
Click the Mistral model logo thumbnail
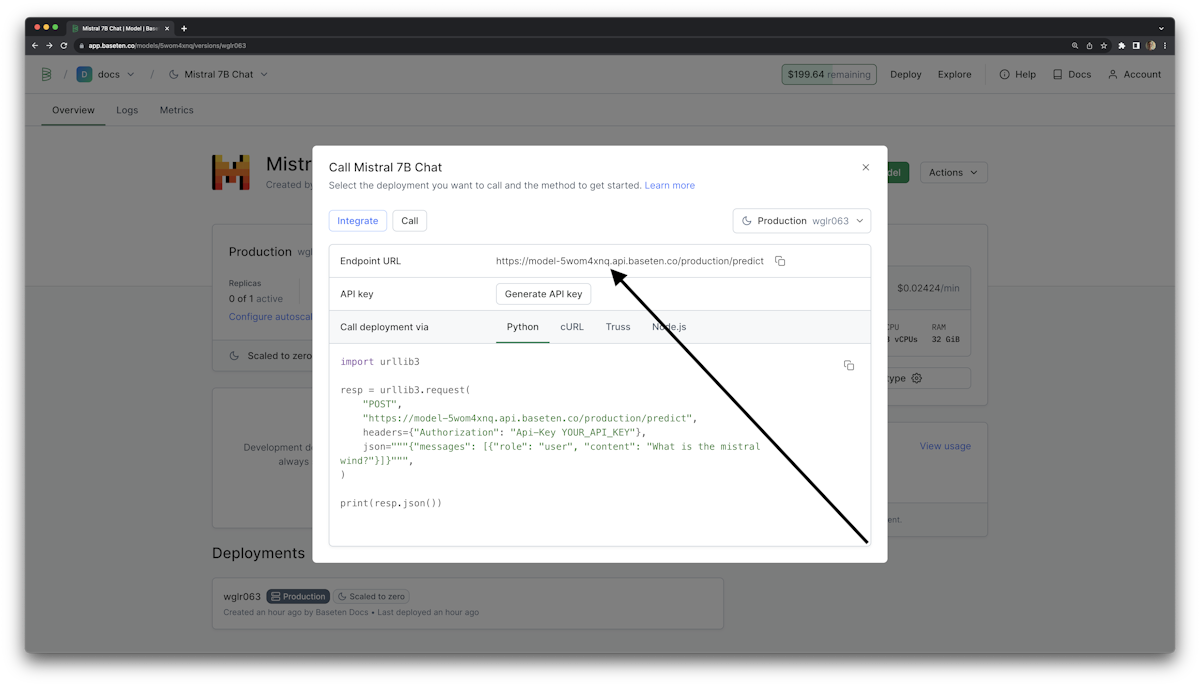pos(231,172)
